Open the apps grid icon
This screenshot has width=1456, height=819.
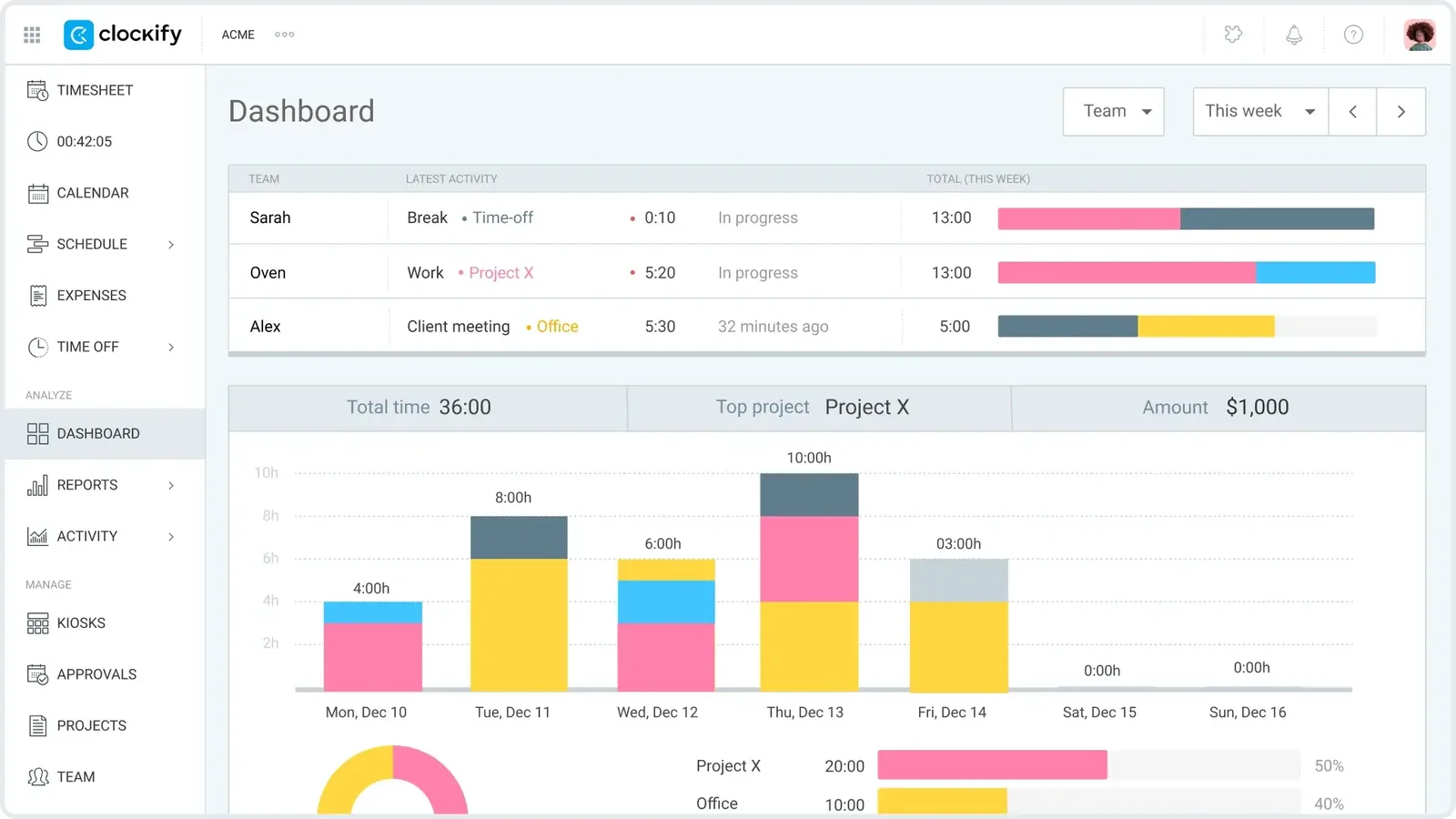click(x=32, y=35)
